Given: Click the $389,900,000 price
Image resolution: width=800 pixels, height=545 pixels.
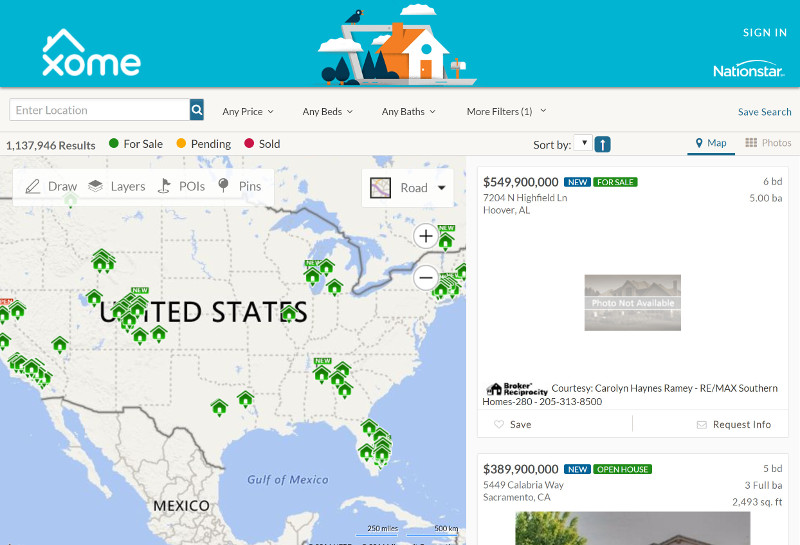Looking at the screenshot, I should [x=520, y=469].
